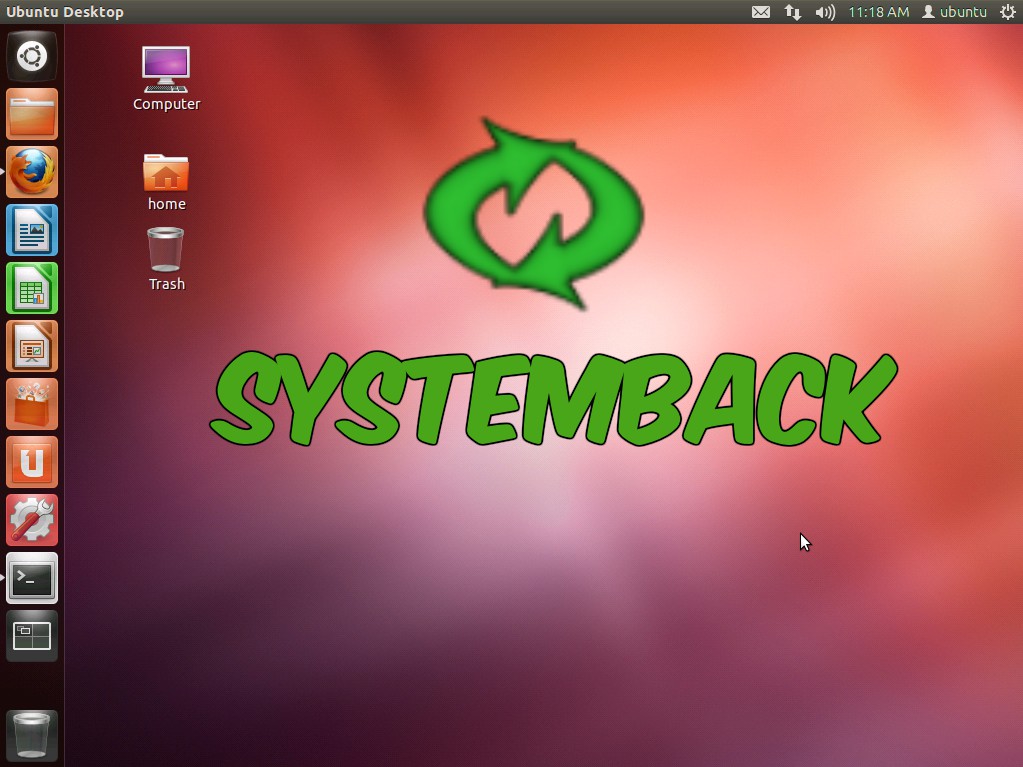The width and height of the screenshot is (1023, 767).
Task: Open the sound volume indicator
Action: coord(825,12)
